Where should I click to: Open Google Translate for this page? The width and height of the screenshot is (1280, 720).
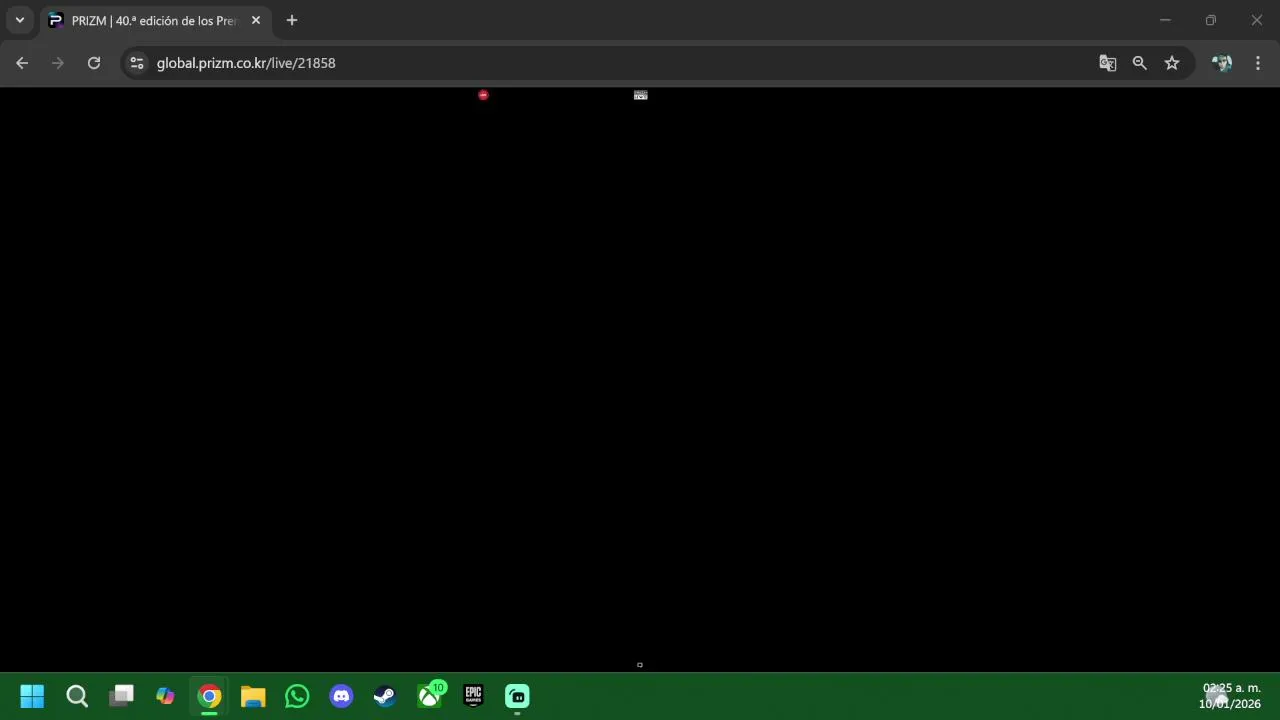pos(1107,63)
